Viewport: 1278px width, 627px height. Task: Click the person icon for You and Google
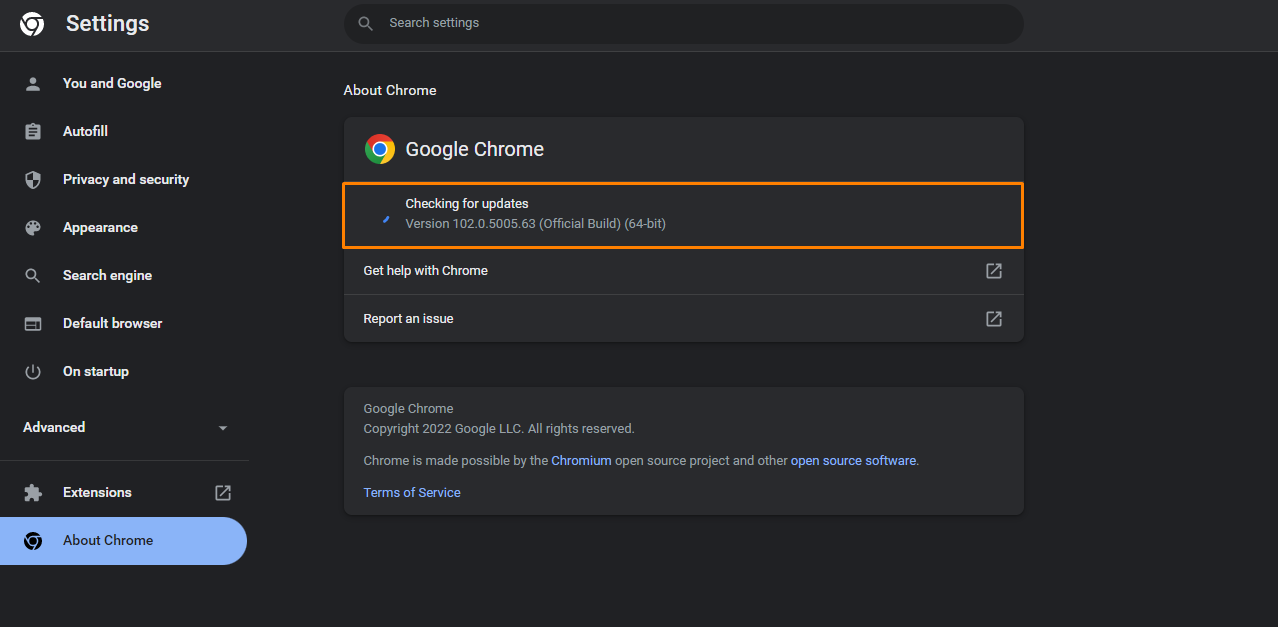pyautogui.click(x=33, y=84)
